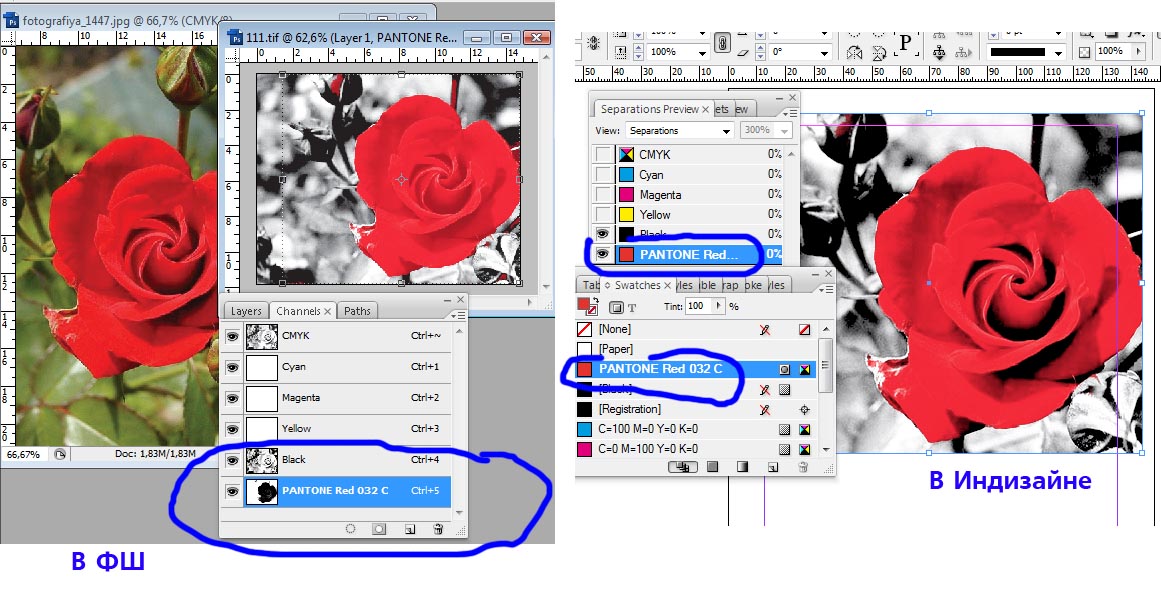Show color swatches only in Swatches panel
Image resolution: width=1161 pixels, height=589 pixels.
coord(712,467)
